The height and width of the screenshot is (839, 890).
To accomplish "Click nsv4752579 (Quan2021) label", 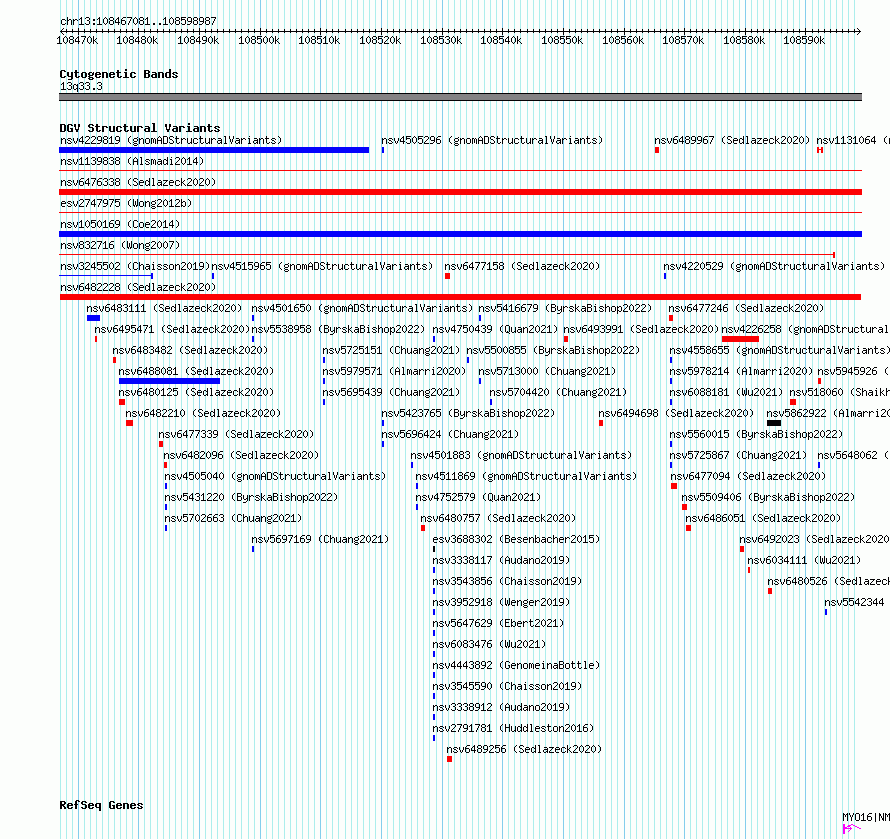I will click(x=478, y=497).
